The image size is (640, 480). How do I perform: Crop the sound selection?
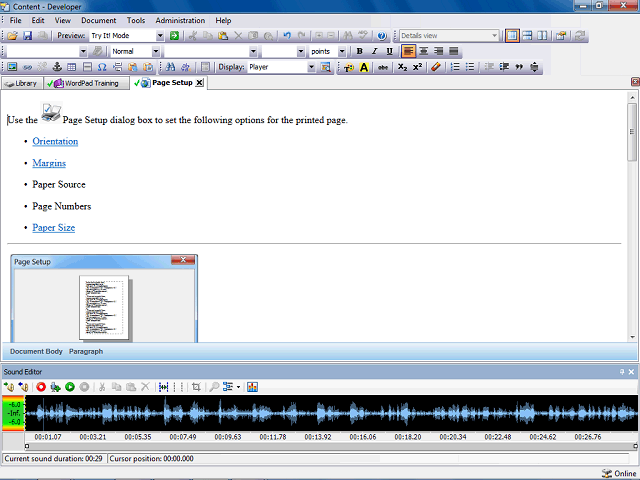click(x=196, y=387)
